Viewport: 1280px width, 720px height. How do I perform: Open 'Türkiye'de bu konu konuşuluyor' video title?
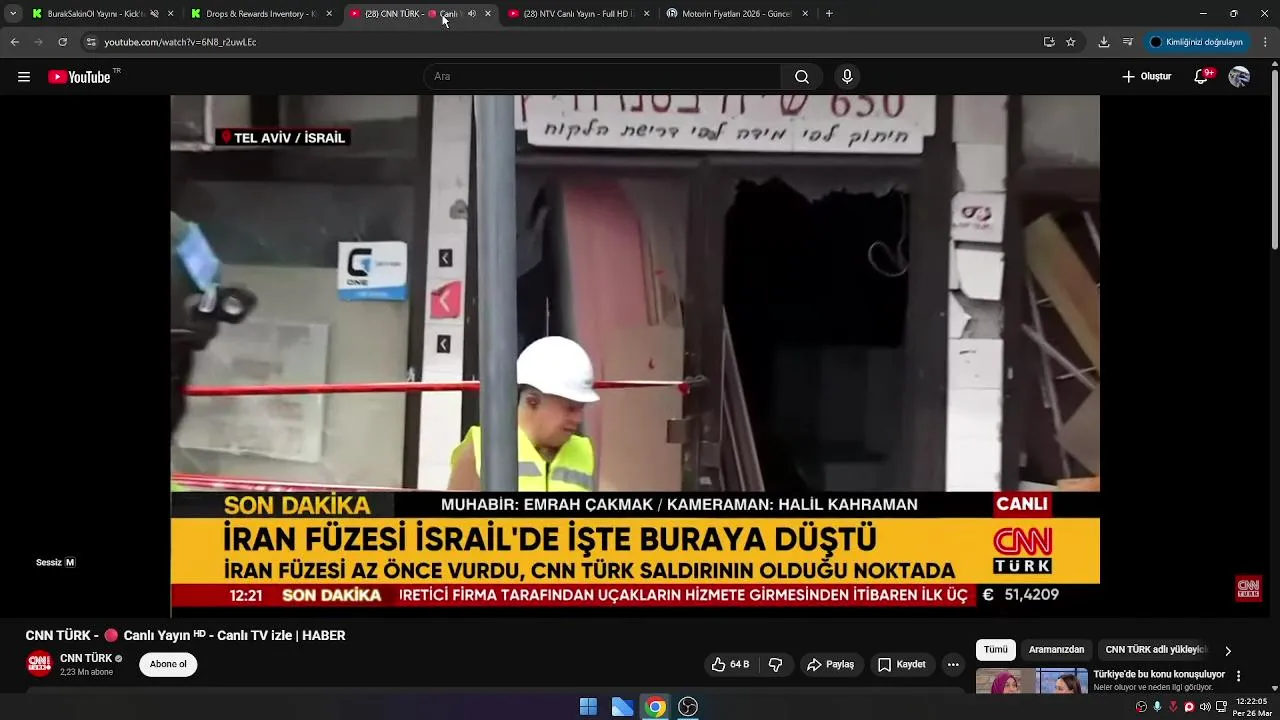pos(1159,674)
